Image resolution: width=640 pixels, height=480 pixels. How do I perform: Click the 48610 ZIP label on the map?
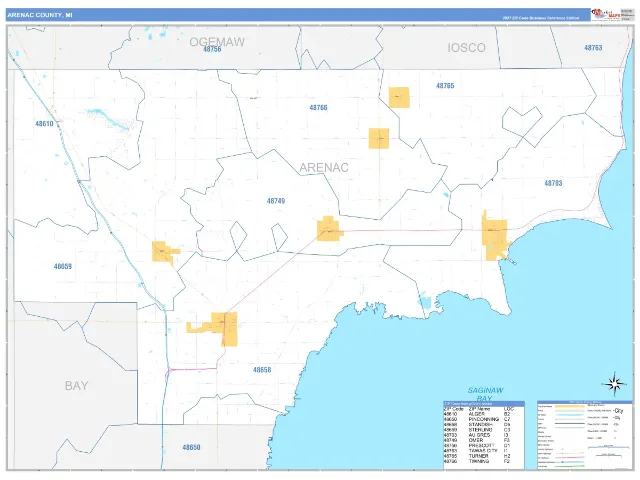(44, 124)
